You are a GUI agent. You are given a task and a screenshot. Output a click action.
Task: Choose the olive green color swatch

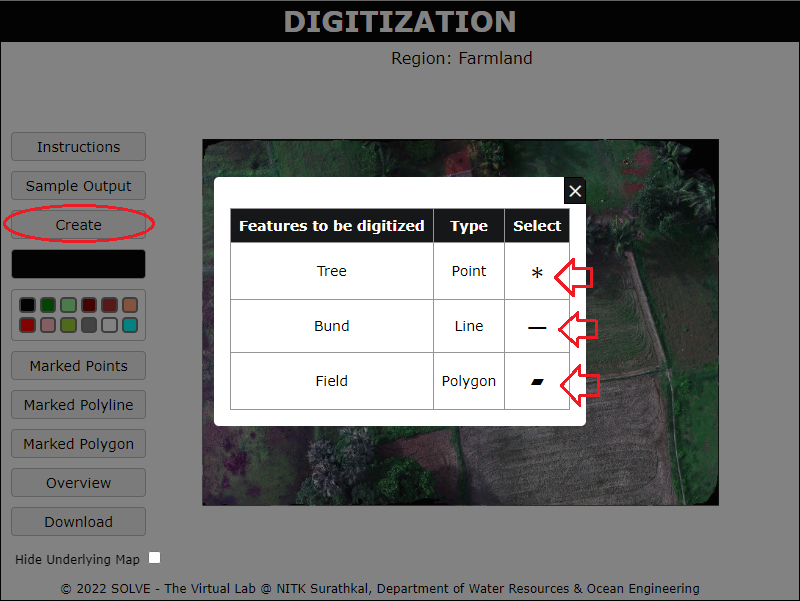click(x=68, y=325)
